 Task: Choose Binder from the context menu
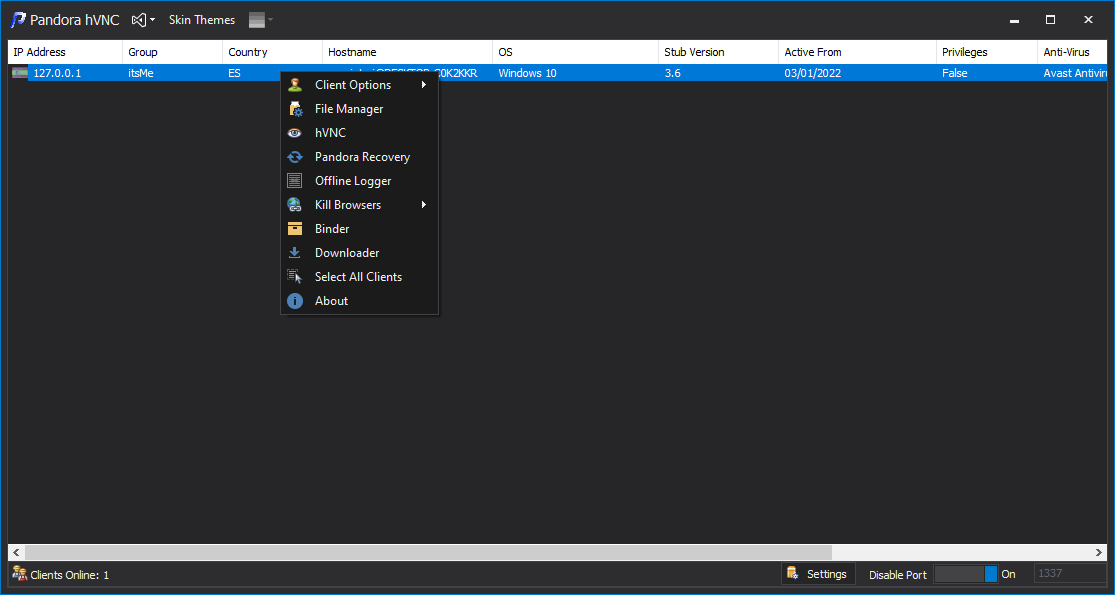pyautogui.click(x=360, y=229)
